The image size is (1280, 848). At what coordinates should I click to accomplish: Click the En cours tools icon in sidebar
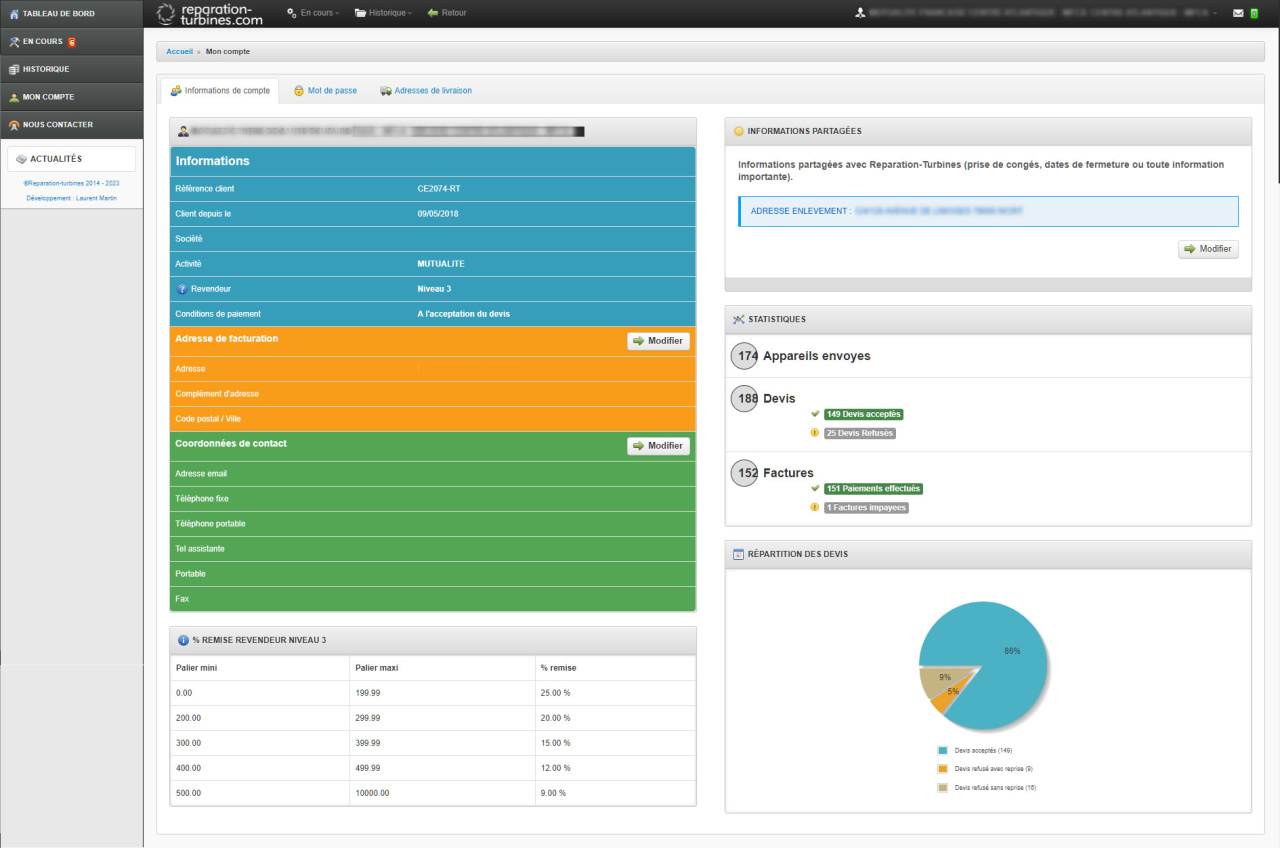tap(13, 41)
